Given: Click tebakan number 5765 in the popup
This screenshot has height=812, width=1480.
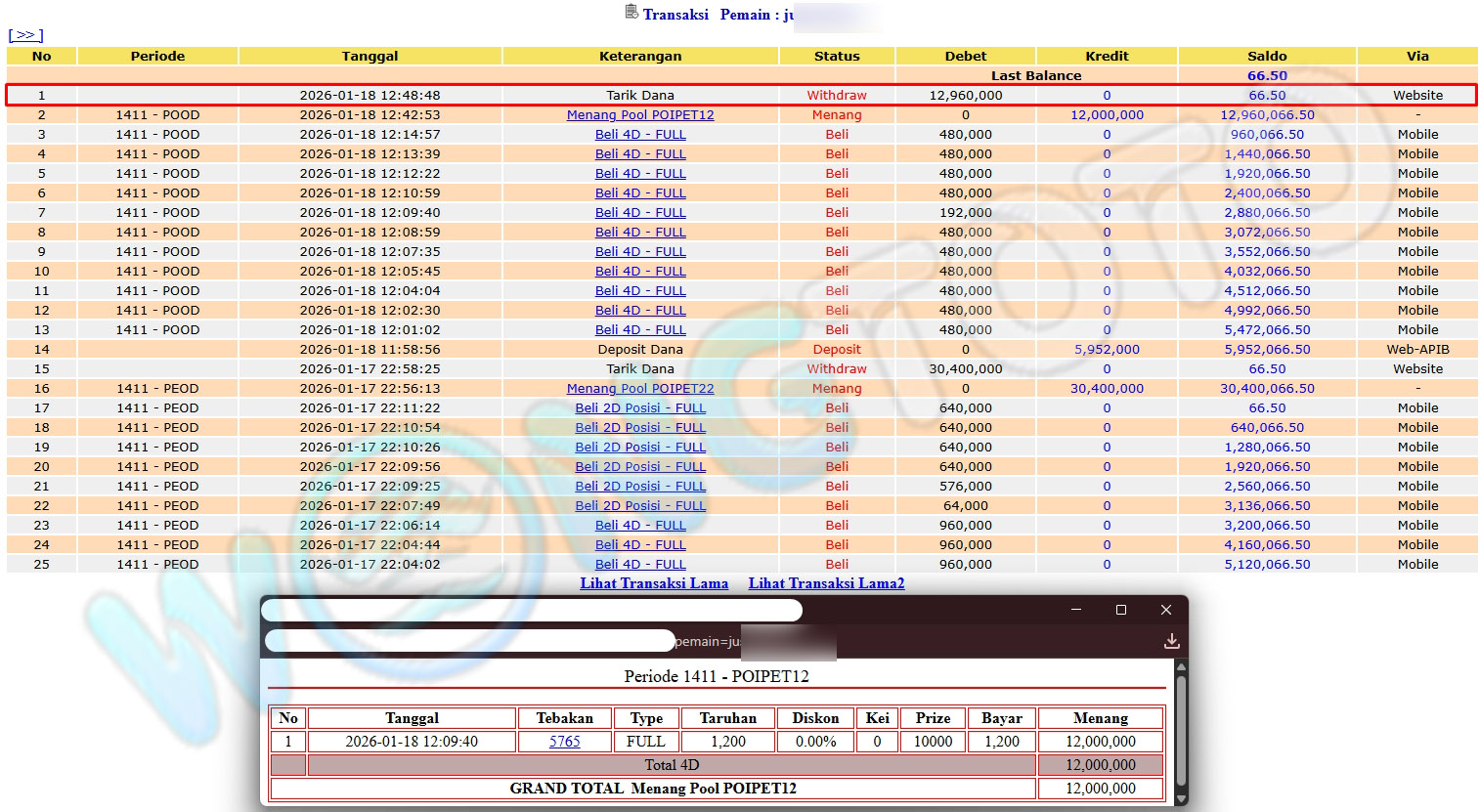Looking at the screenshot, I should (x=564, y=742).
